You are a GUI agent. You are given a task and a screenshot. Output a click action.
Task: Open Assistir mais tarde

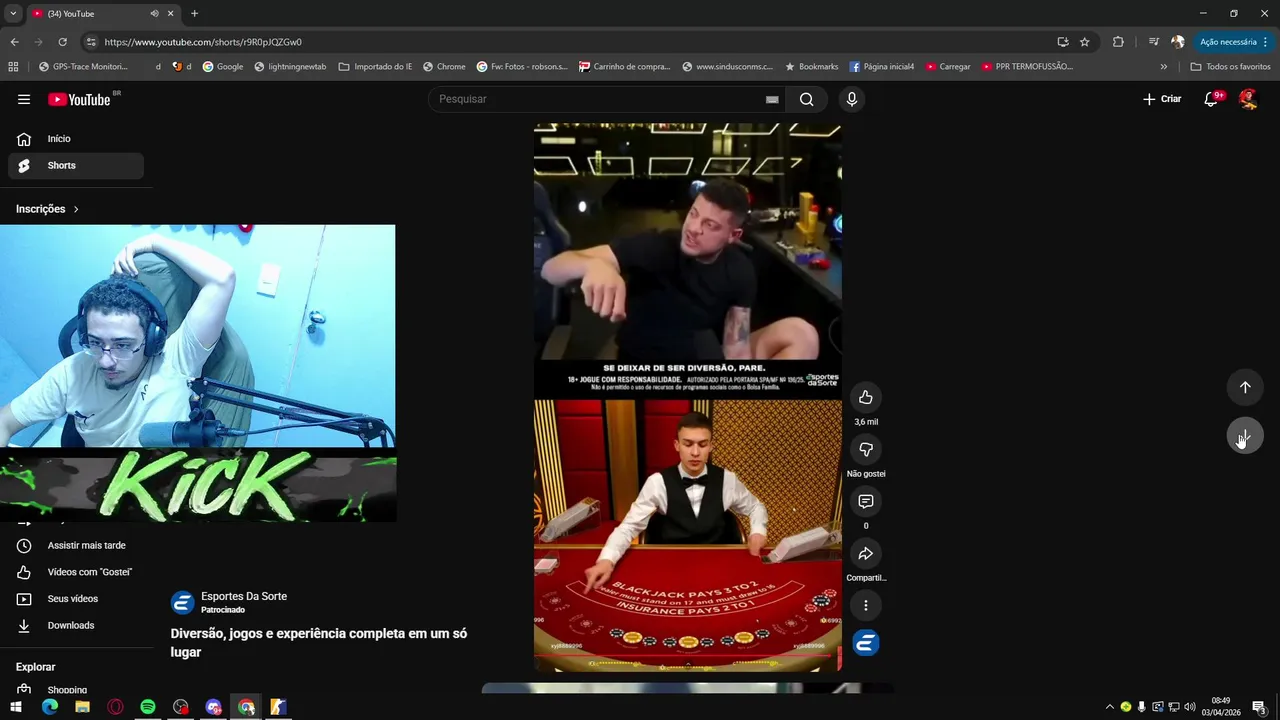coord(76,546)
